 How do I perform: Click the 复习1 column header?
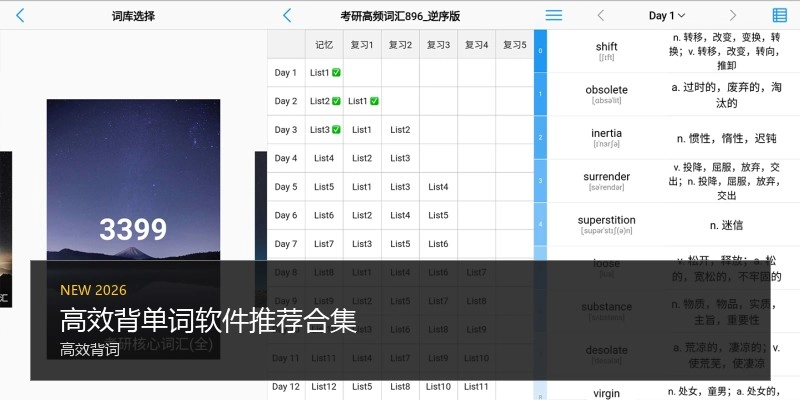[x=362, y=44]
